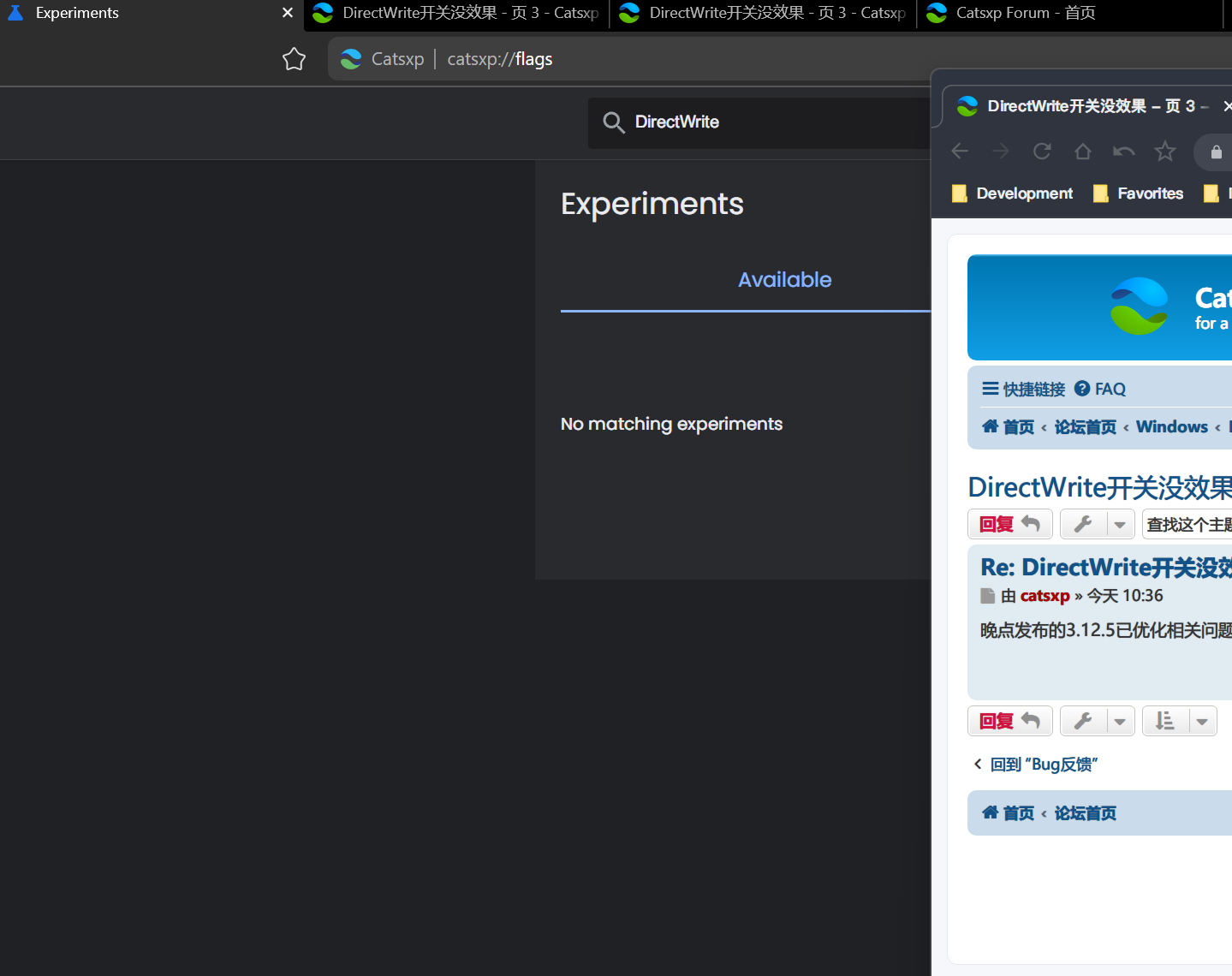1232x976 pixels.
Task: Open the 快捷链接 quick links menu
Action: tap(1023, 390)
